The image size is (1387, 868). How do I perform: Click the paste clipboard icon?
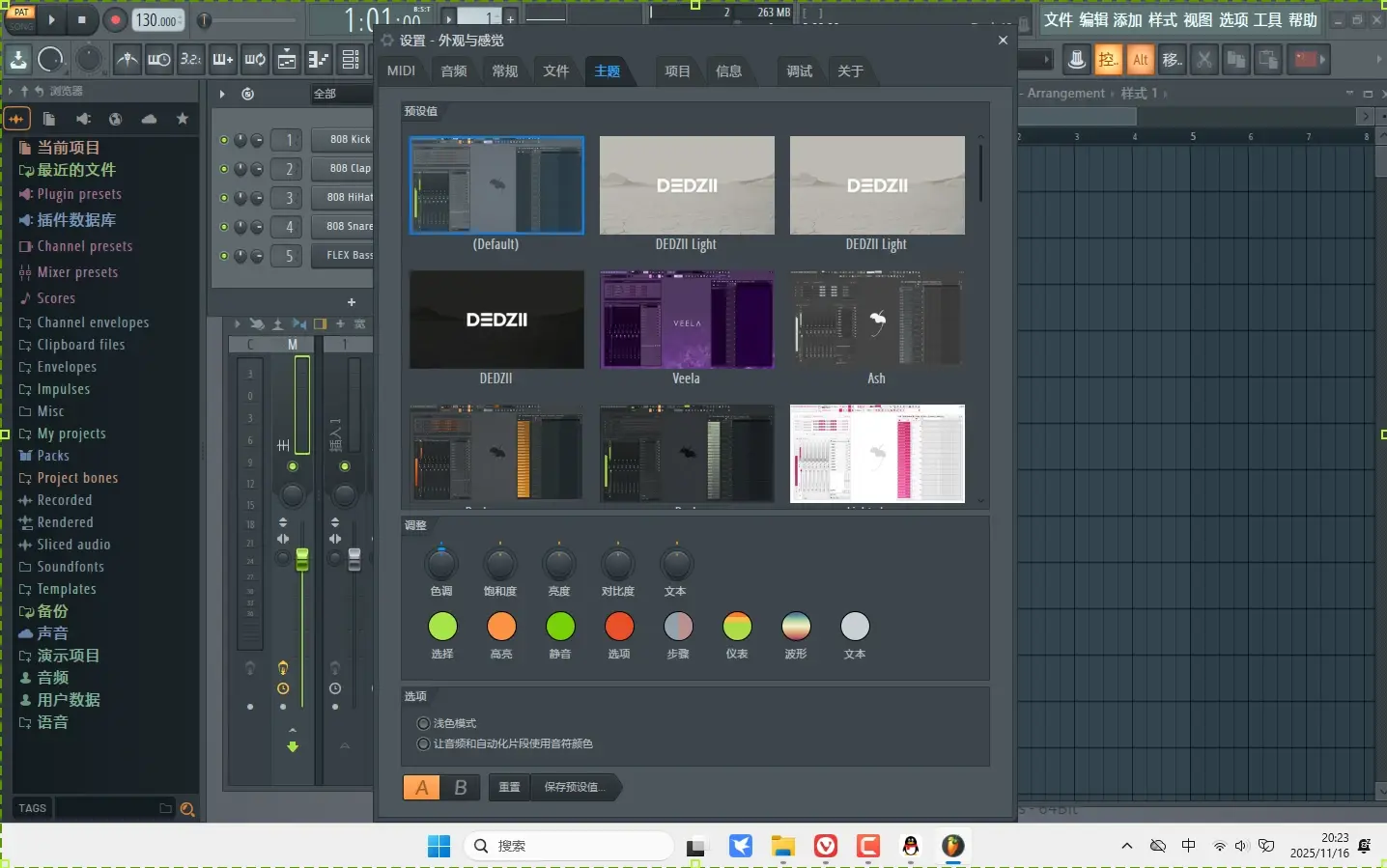[x=1268, y=60]
